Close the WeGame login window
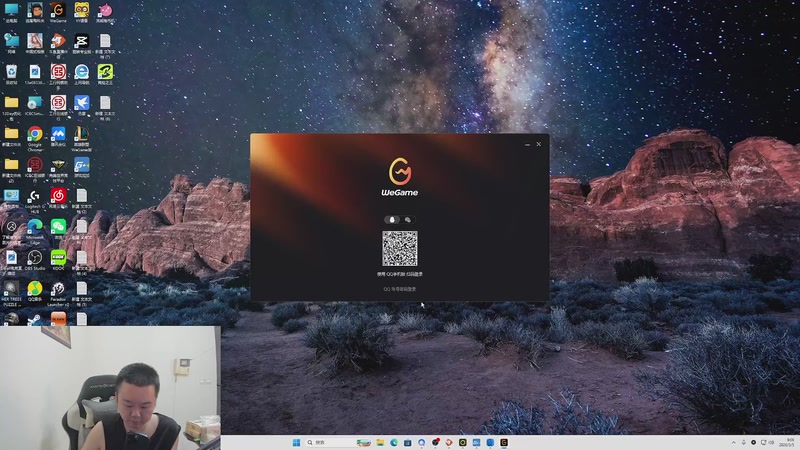Screen dimensions: 800x450 click(539, 144)
